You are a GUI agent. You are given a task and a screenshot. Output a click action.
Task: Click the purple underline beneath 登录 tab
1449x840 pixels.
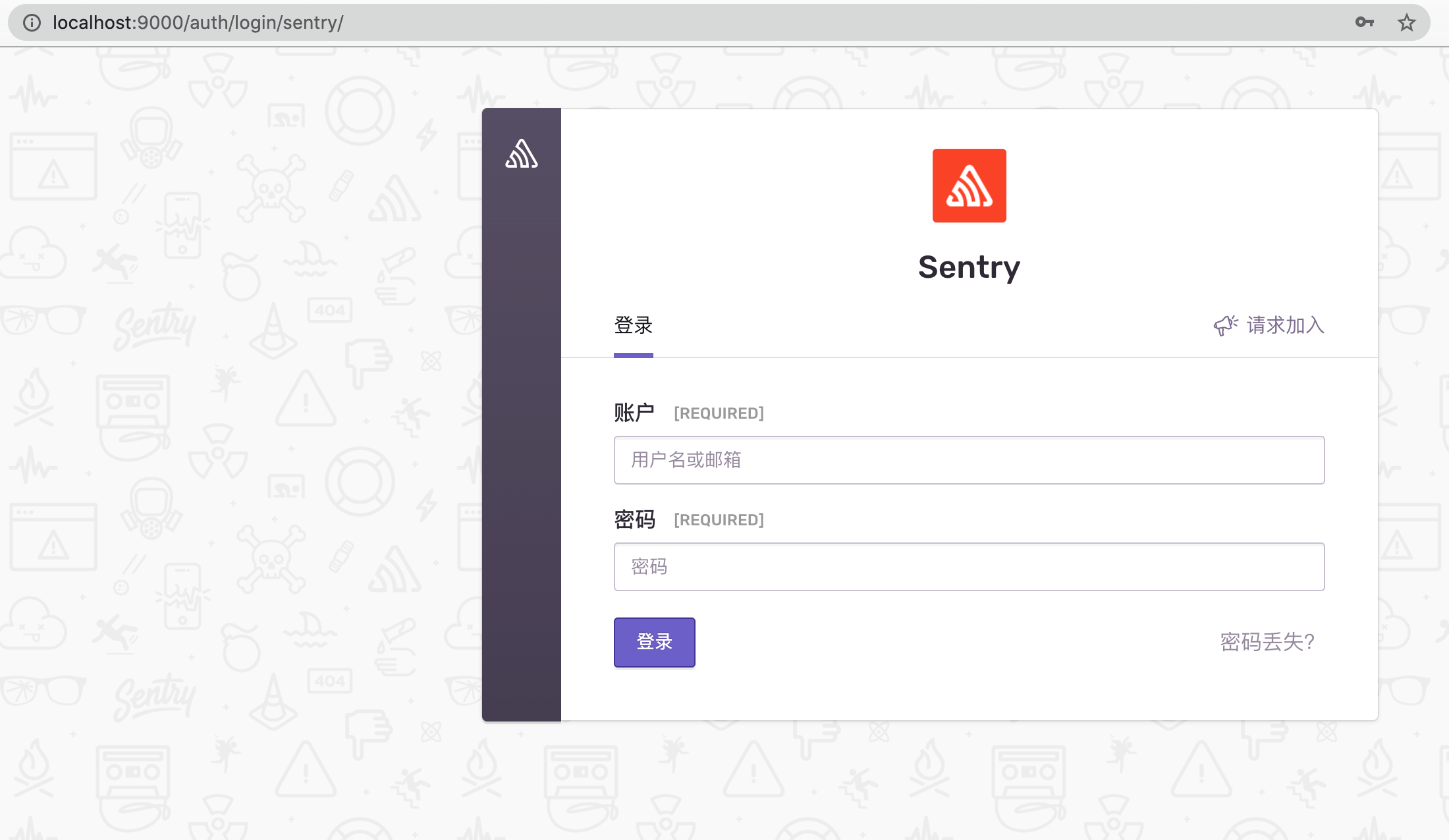coord(633,355)
